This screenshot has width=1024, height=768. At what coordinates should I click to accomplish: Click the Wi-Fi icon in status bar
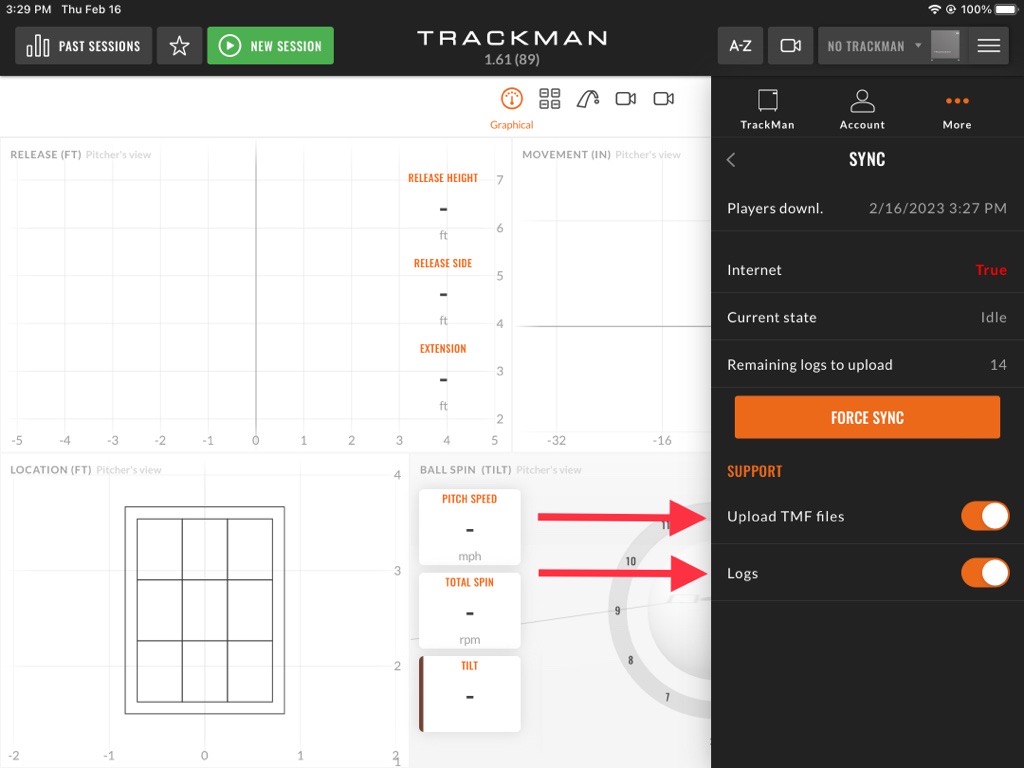coord(935,9)
